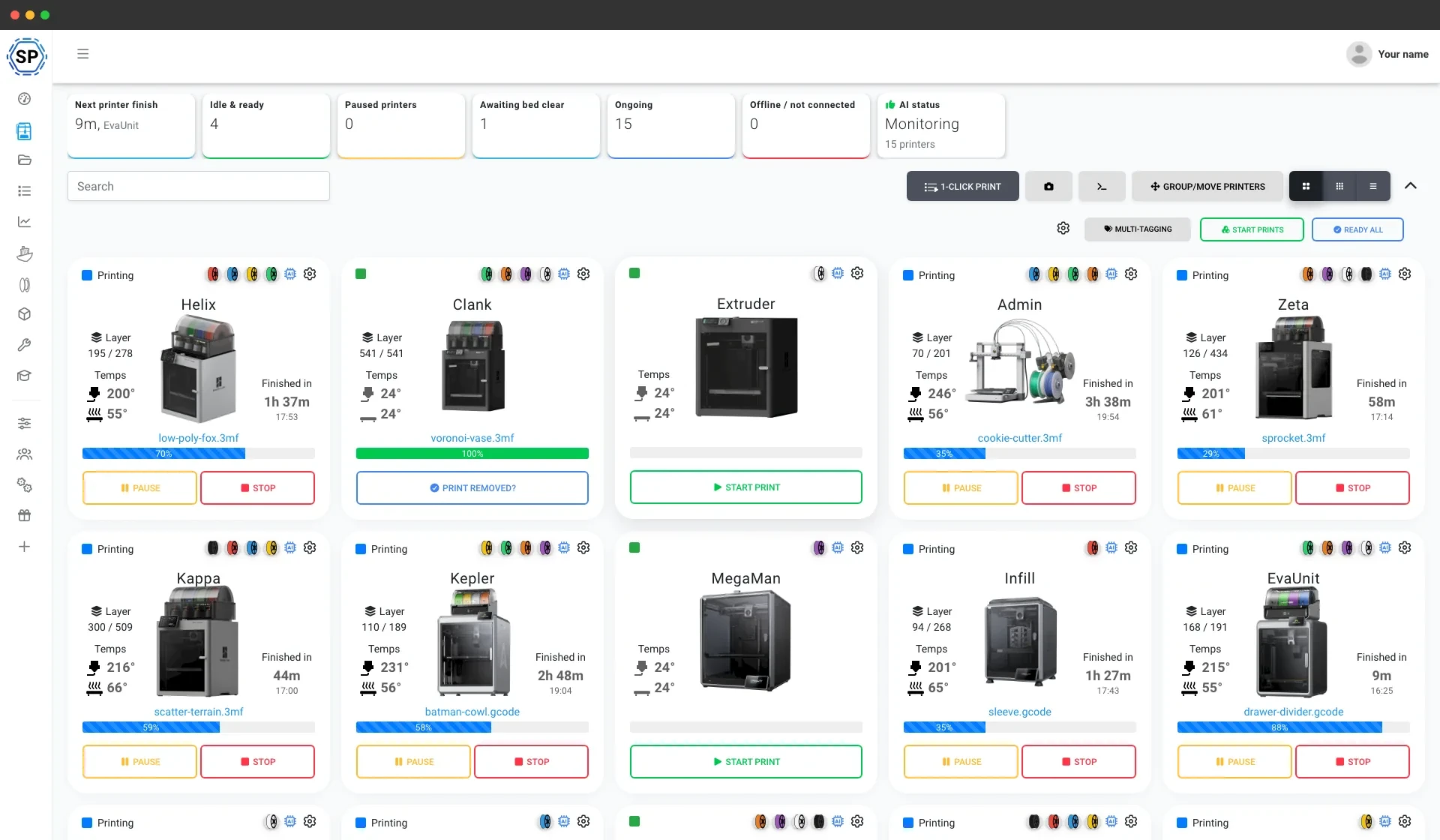Filter by Idle & ready printers card
The image size is (1440, 840).
click(266, 125)
